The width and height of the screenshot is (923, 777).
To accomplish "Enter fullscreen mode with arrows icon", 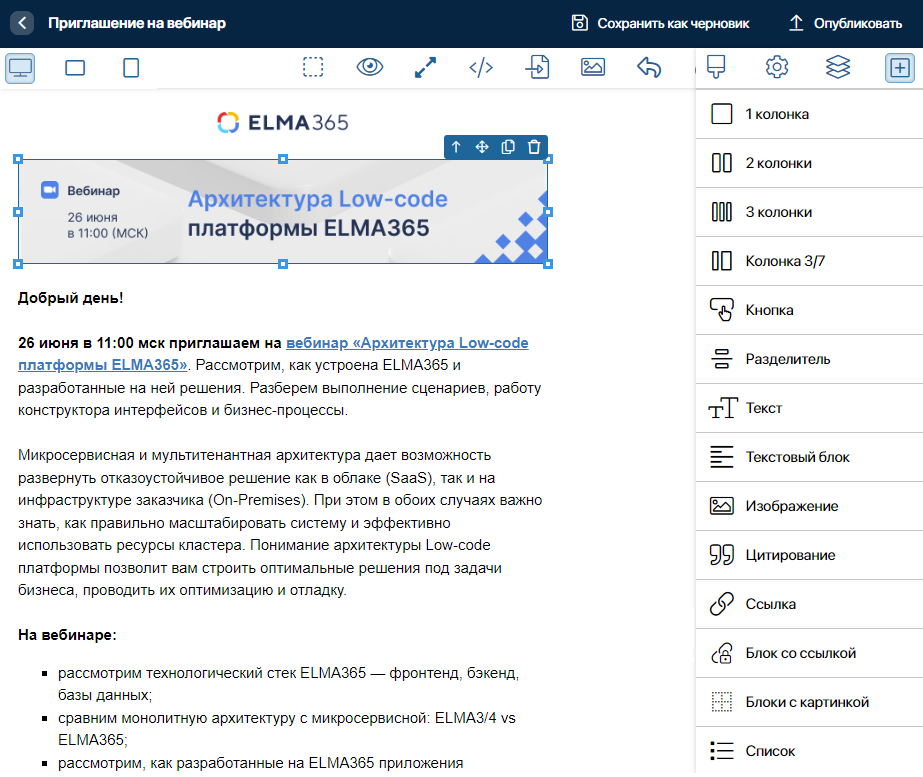I will coord(425,67).
